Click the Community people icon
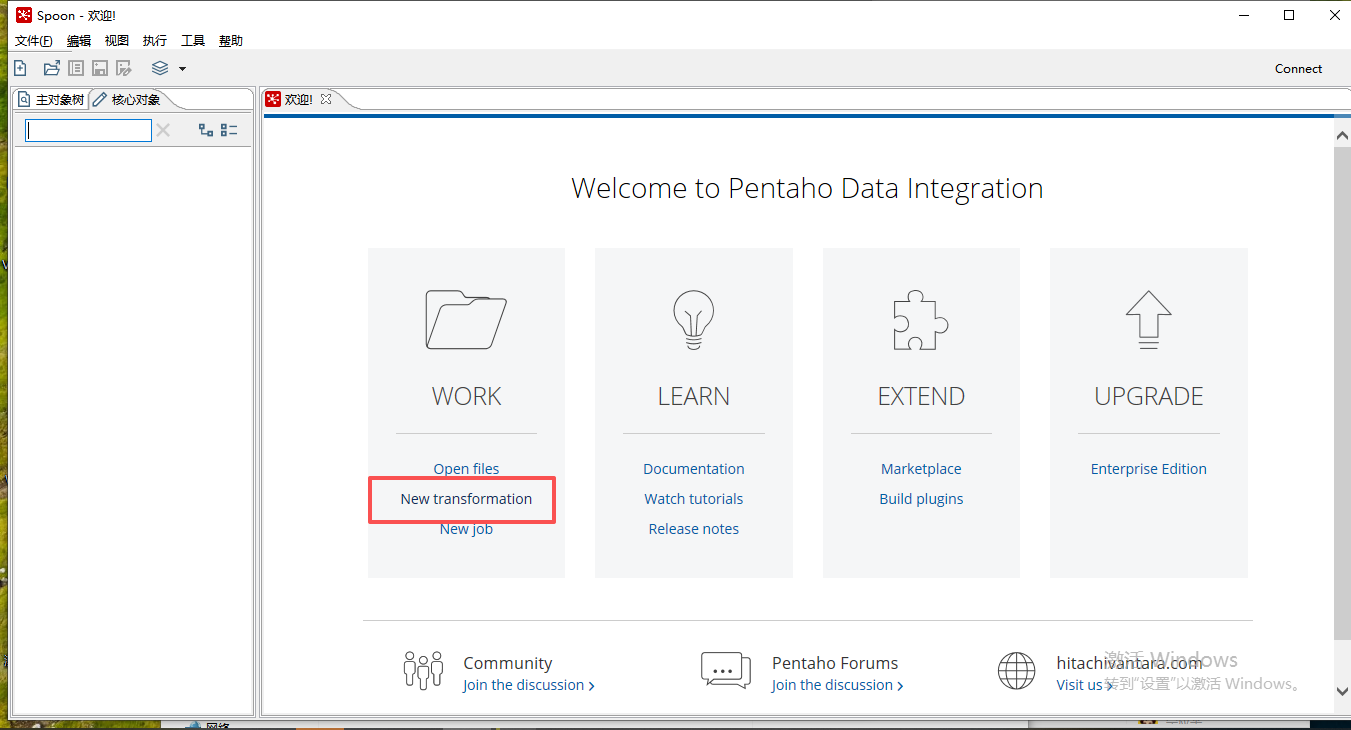This screenshot has height=730, width=1351. 423,670
